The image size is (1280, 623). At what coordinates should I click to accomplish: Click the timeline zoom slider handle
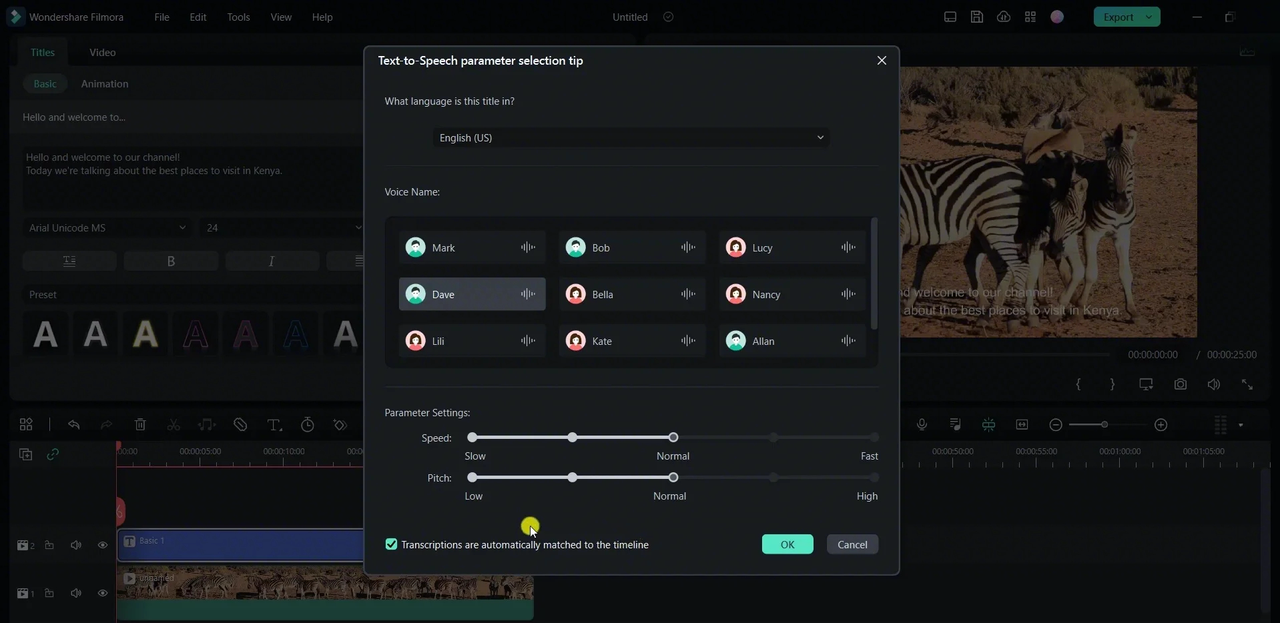tap(1104, 425)
